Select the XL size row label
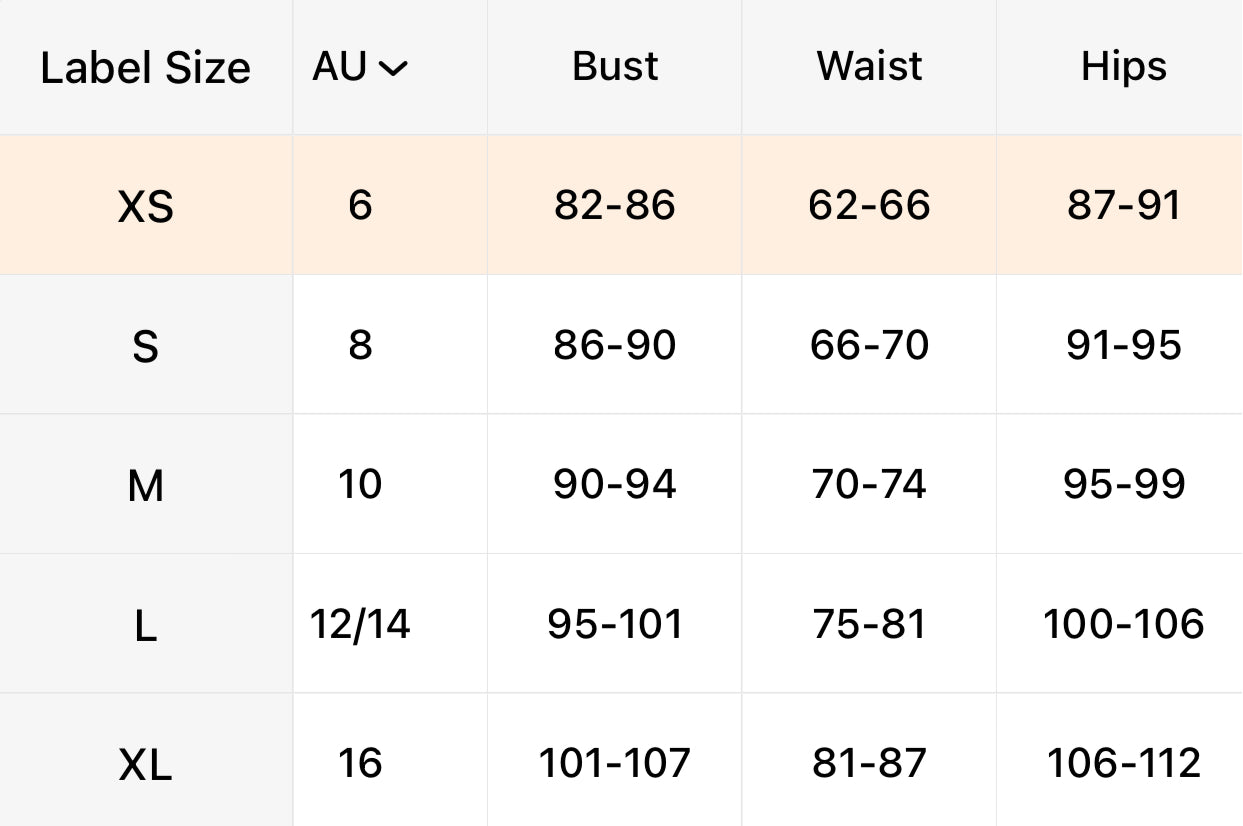The width and height of the screenshot is (1243, 826). coord(145,766)
